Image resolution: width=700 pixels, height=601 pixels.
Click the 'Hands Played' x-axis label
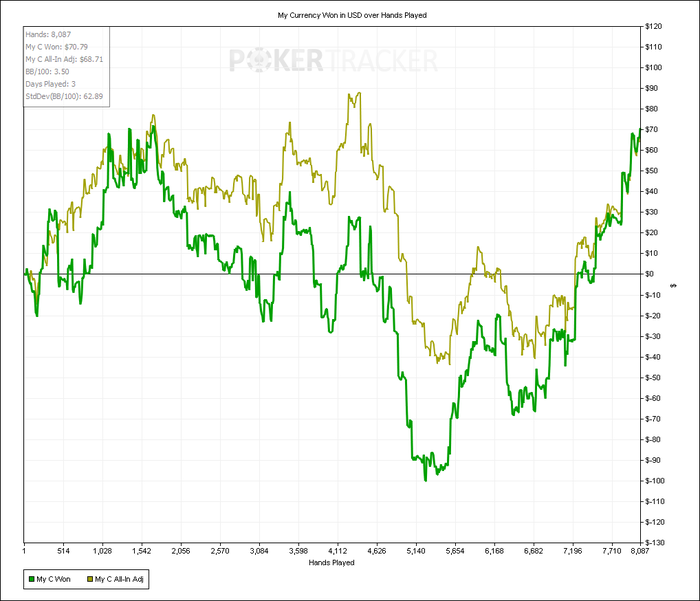(x=332, y=563)
